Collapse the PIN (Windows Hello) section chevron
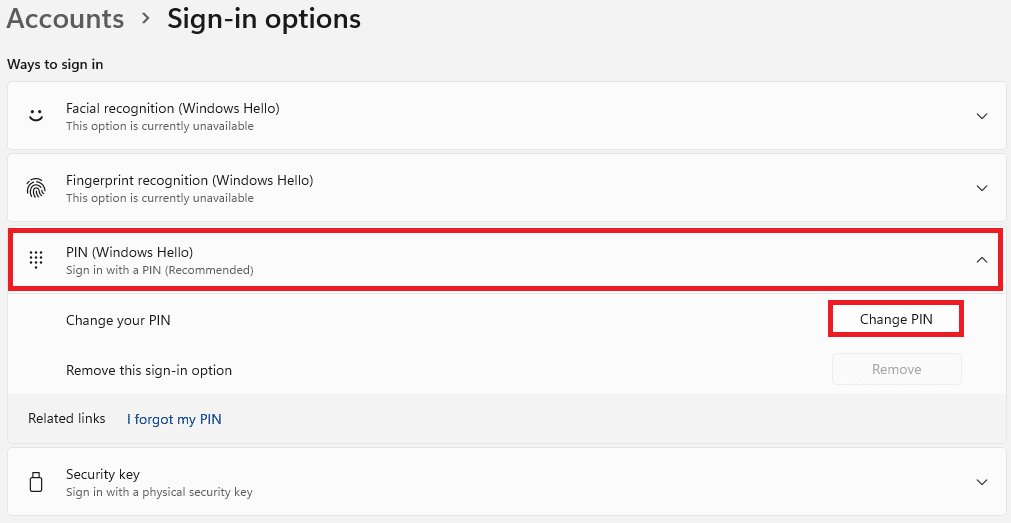The image size is (1011, 523). pos(982,260)
